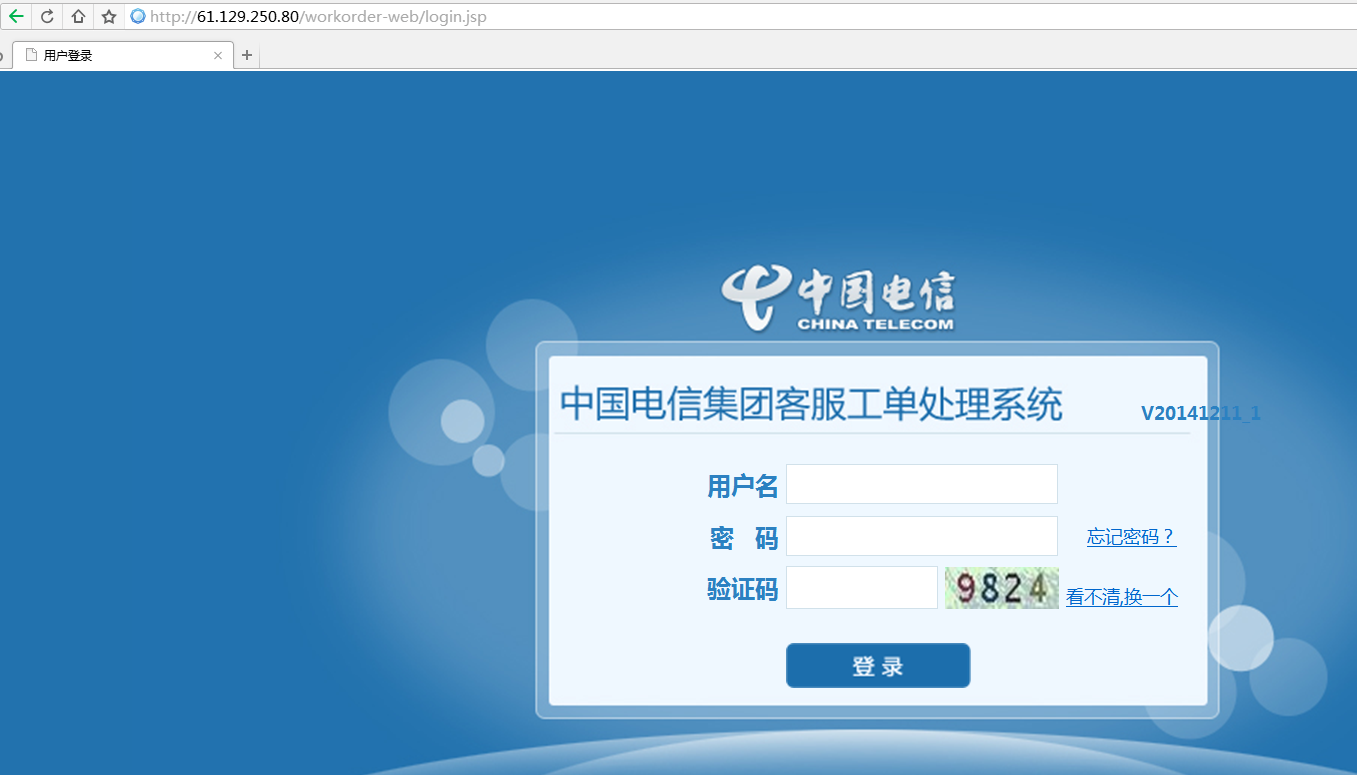This screenshot has width=1357, height=775.
Task: Click the 登录 button
Action: [x=878, y=666]
